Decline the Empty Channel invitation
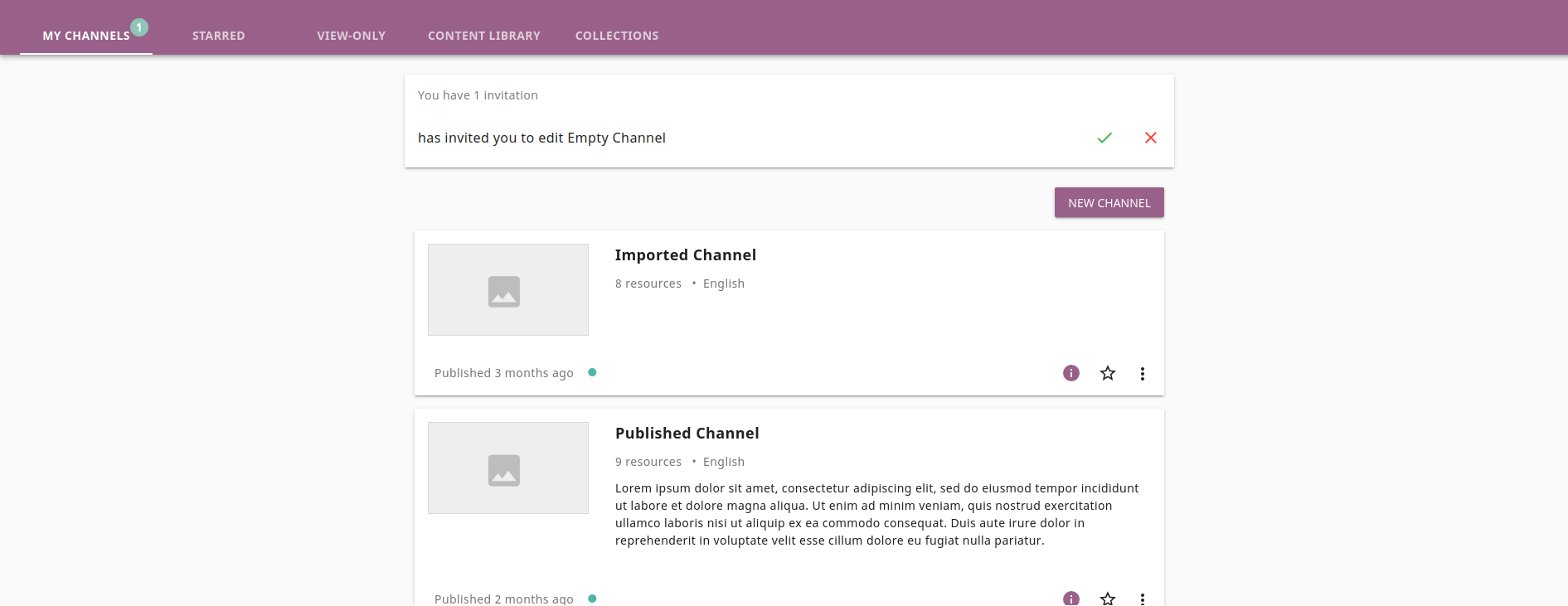Screen dimensions: 1568x606 (x=1151, y=138)
